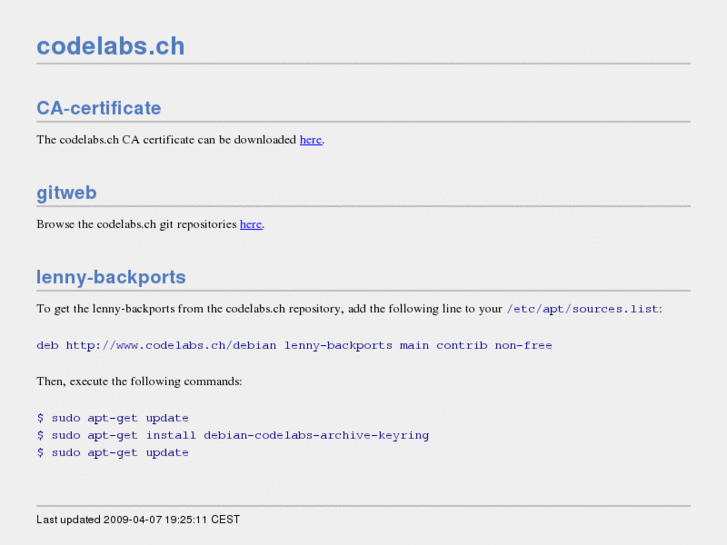Click the codelabs.ch page title
This screenshot has width=727, height=545.
(x=110, y=46)
